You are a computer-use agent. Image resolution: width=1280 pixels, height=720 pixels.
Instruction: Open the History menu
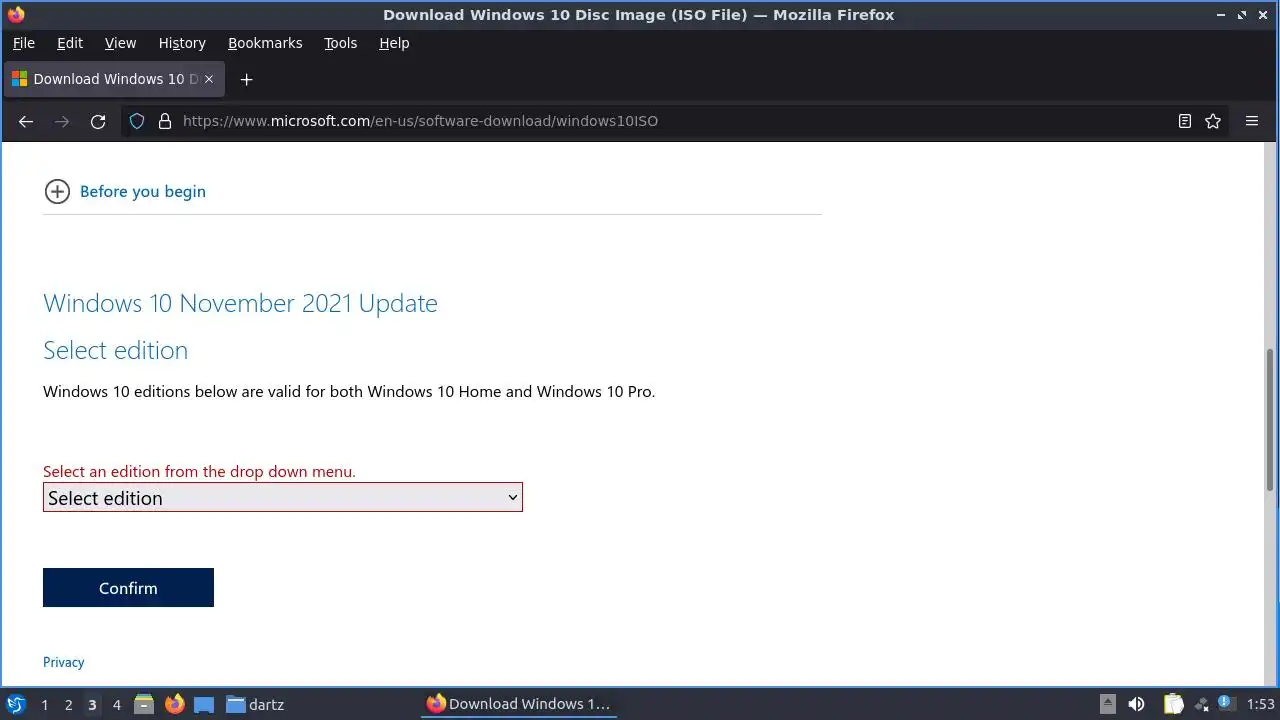tap(182, 43)
